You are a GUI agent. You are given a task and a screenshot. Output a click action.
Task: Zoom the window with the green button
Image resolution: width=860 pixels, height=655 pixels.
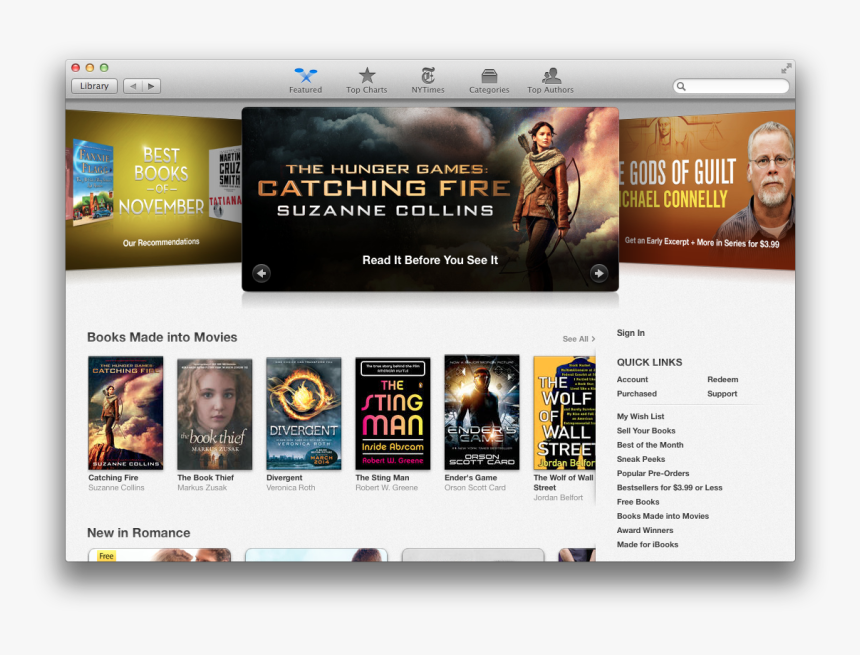(104, 68)
